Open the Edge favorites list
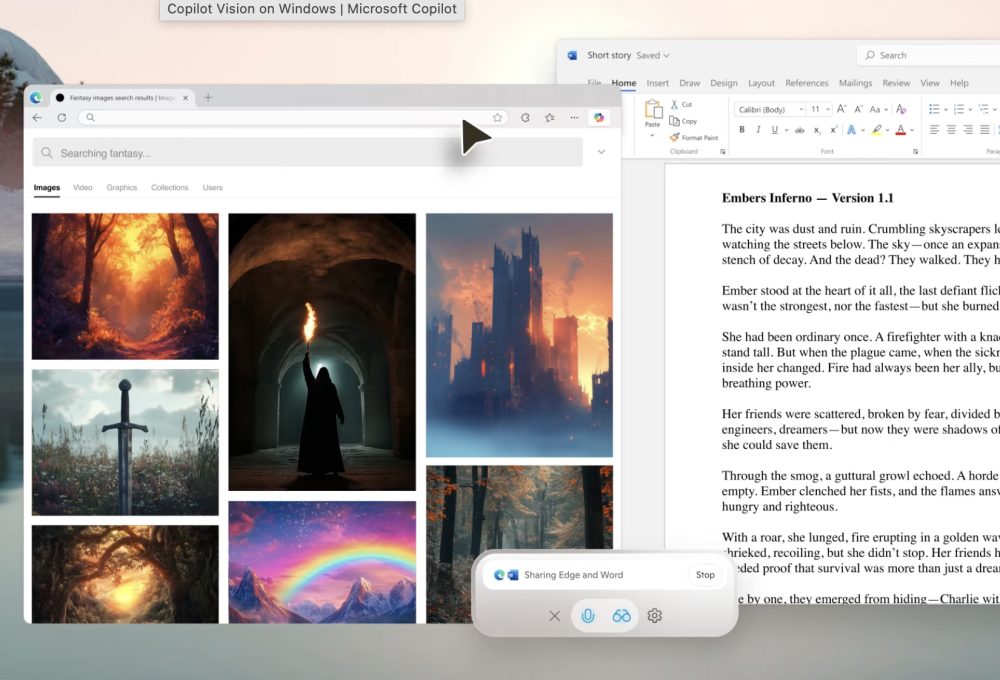This screenshot has width=1000, height=680. click(x=550, y=117)
